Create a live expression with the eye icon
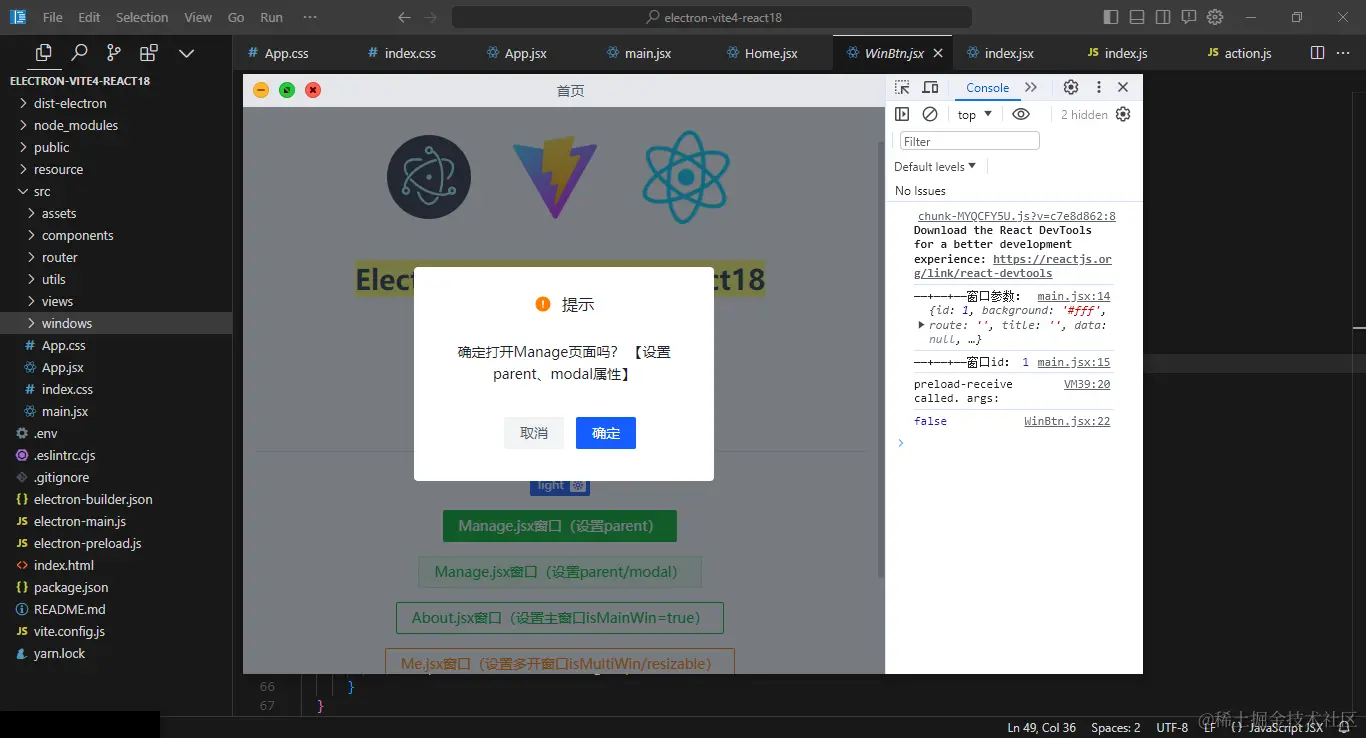This screenshot has width=1366, height=738. pos(1021,113)
